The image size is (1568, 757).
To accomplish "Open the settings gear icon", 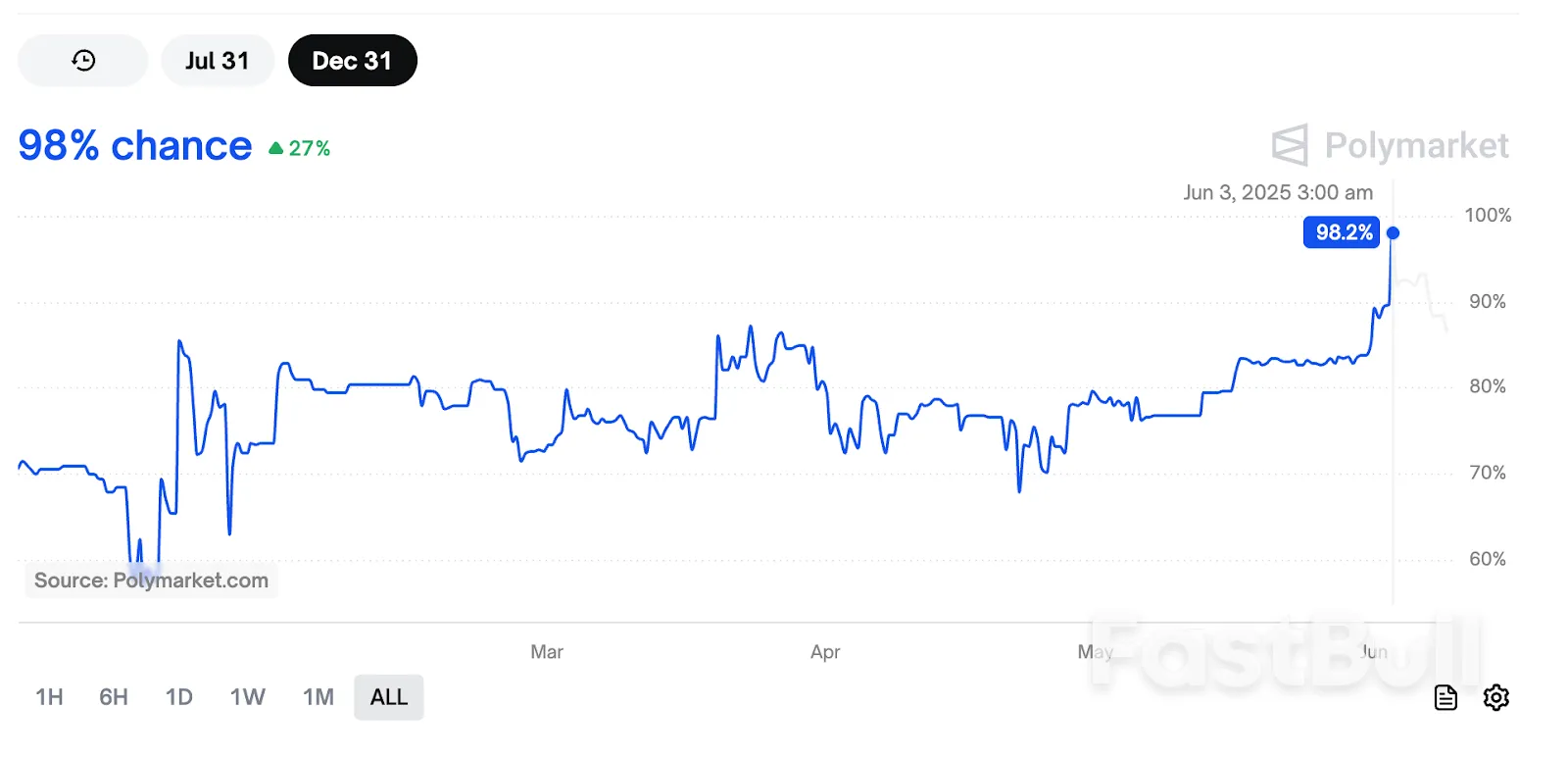I will [x=1496, y=697].
